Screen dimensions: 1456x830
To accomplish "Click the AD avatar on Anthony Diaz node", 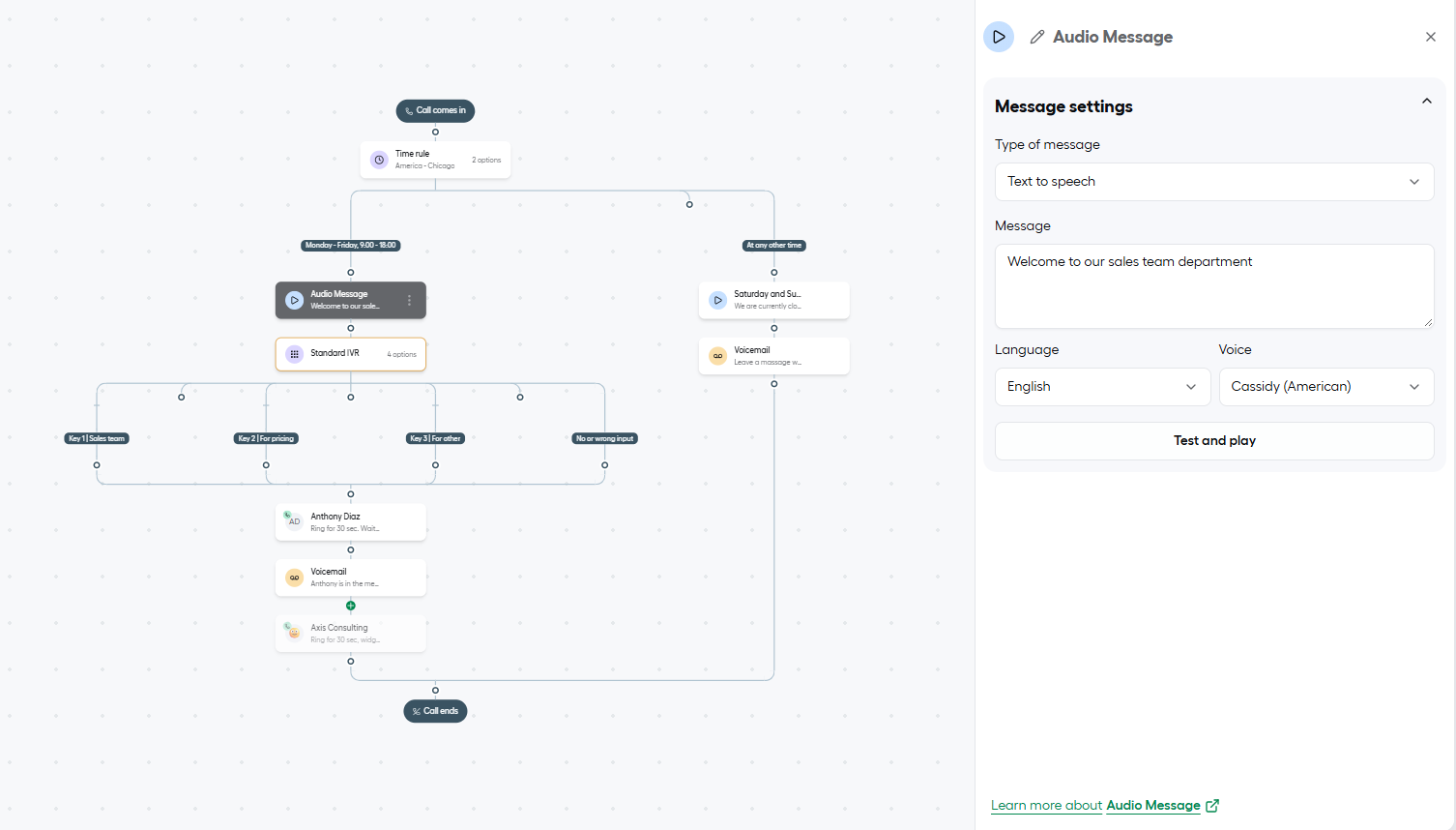I will point(293,520).
